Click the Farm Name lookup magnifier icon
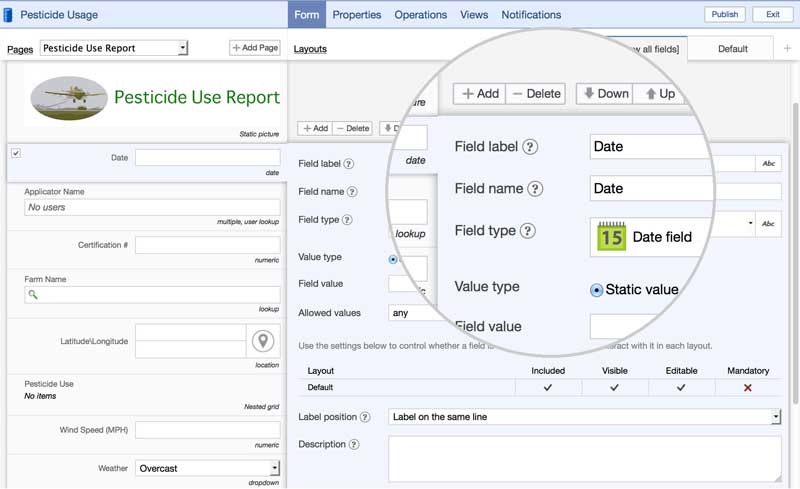800x489 pixels. click(33, 295)
